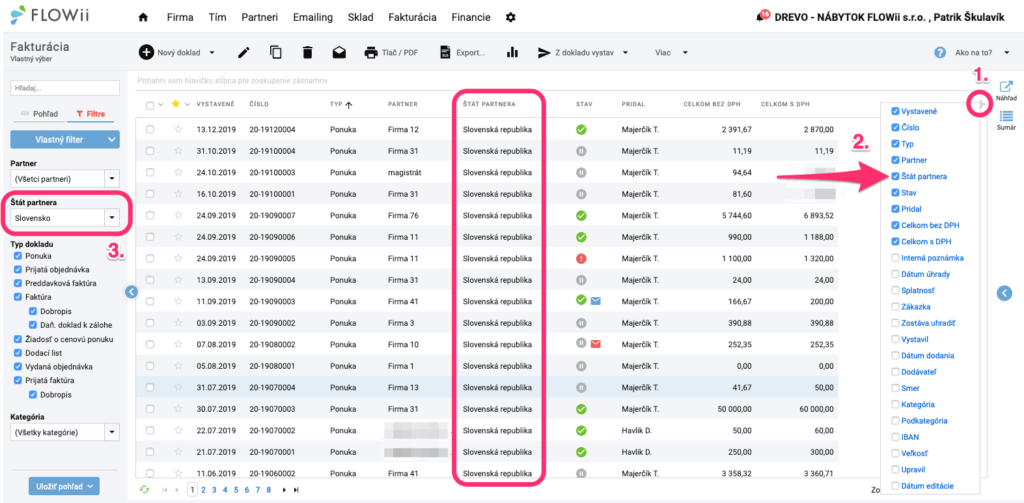Click the copy document icon
The width and height of the screenshot is (1024, 503).
276,53
